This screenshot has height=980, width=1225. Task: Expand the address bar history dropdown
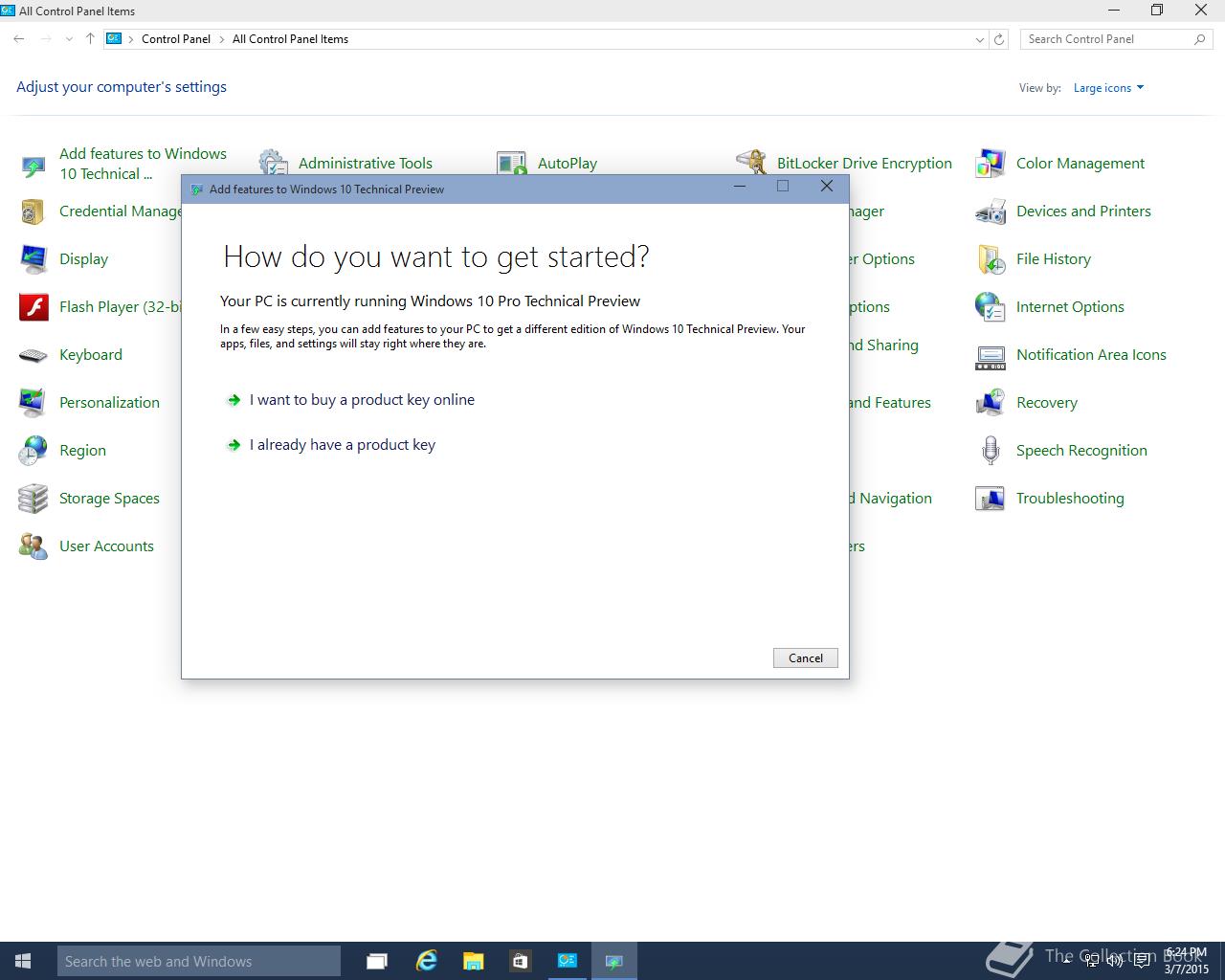click(x=979, y=39)
